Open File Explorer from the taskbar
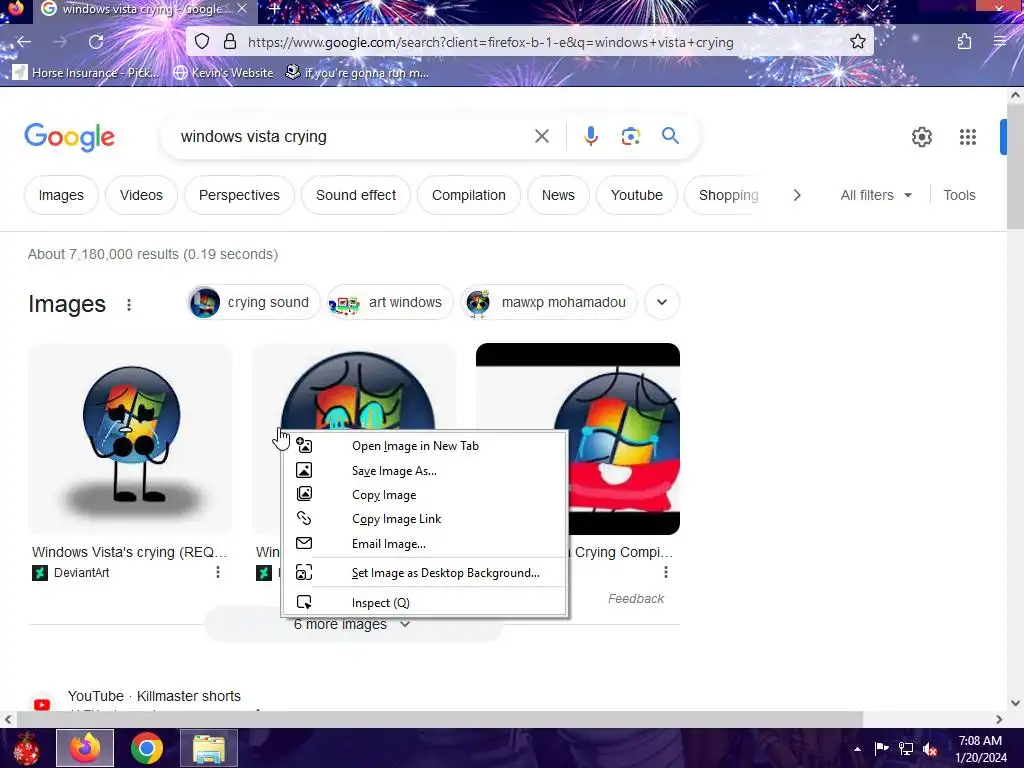This screenshot has height=768, width=1024. [x=209, y=748]
